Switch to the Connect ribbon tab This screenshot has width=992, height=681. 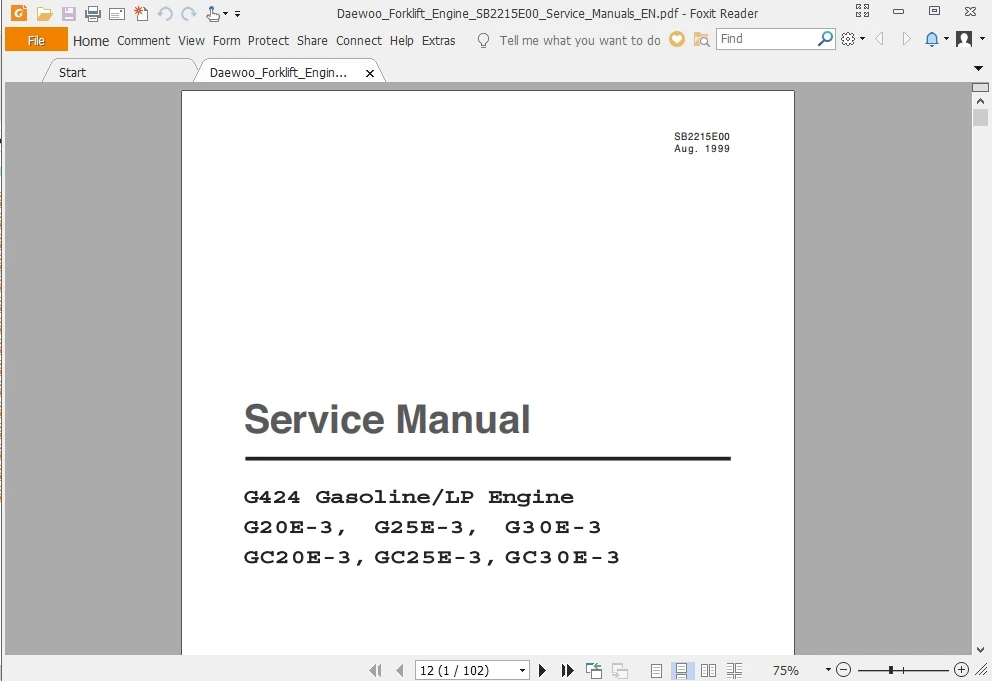(359, 41)
